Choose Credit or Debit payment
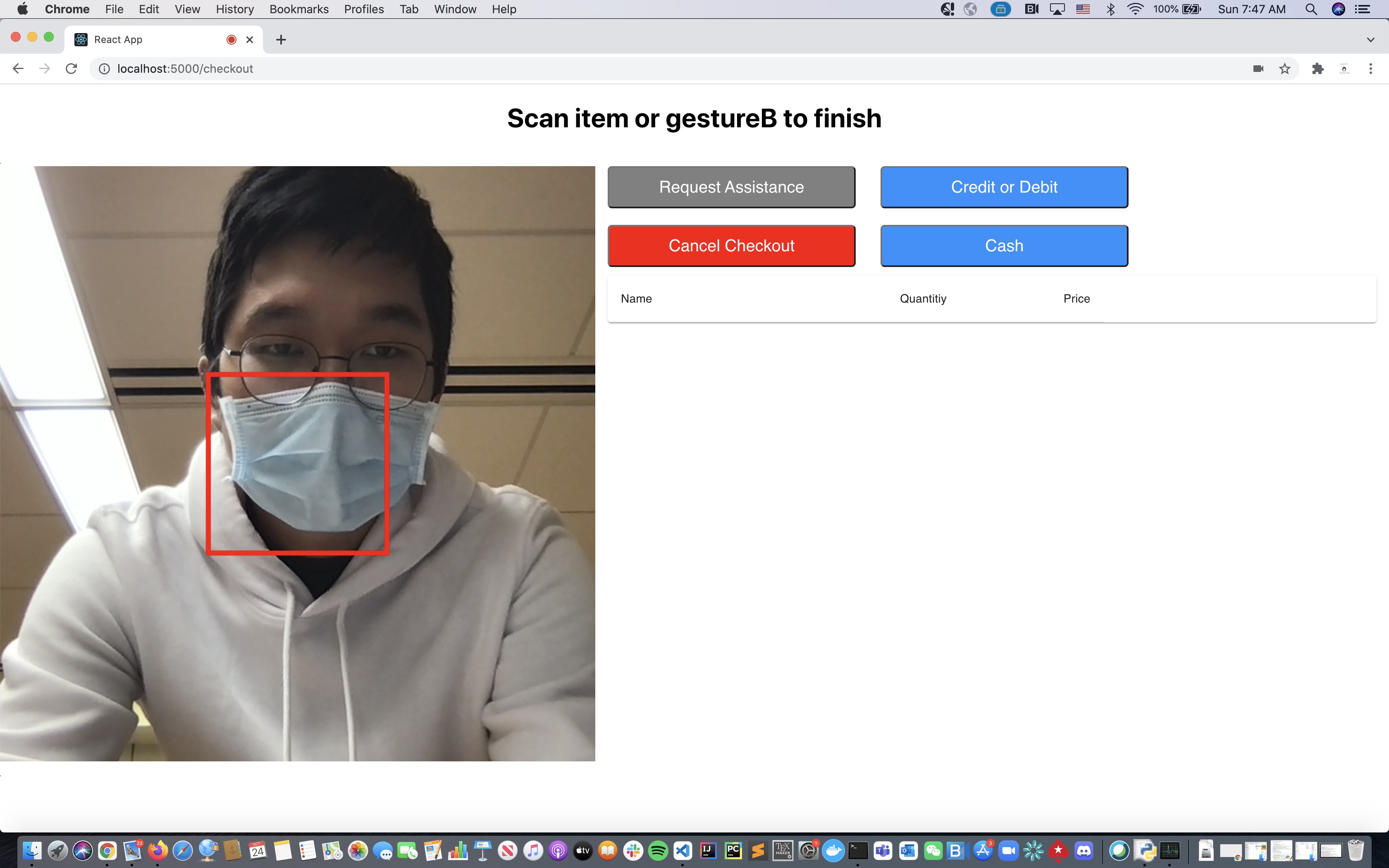The height and width of the screenshot is (868, 1389). click(1004, 187)
